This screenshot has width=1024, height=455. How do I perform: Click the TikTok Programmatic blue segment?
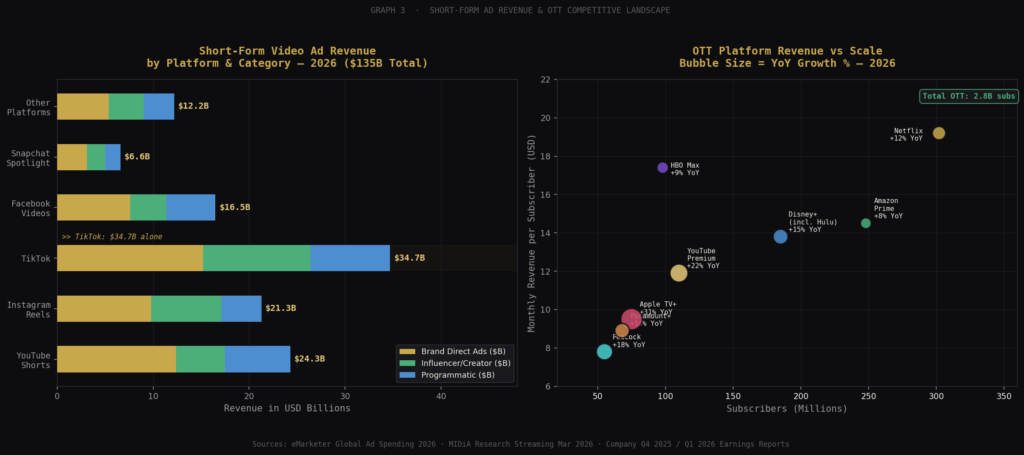[x=350, y=258]
